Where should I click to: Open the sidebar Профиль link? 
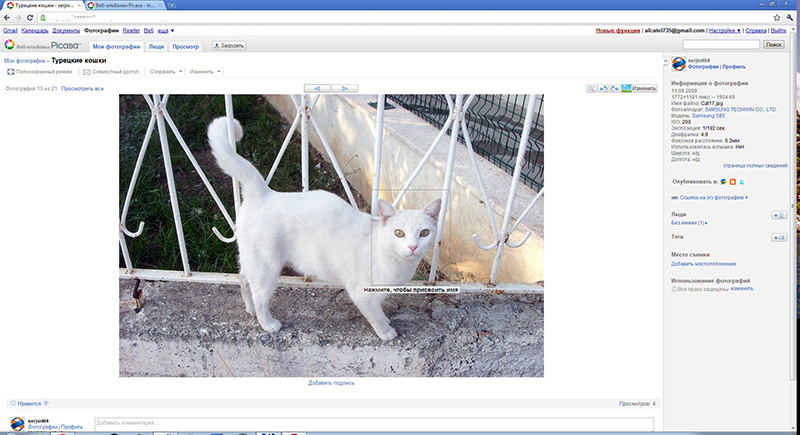coord(734,67)
